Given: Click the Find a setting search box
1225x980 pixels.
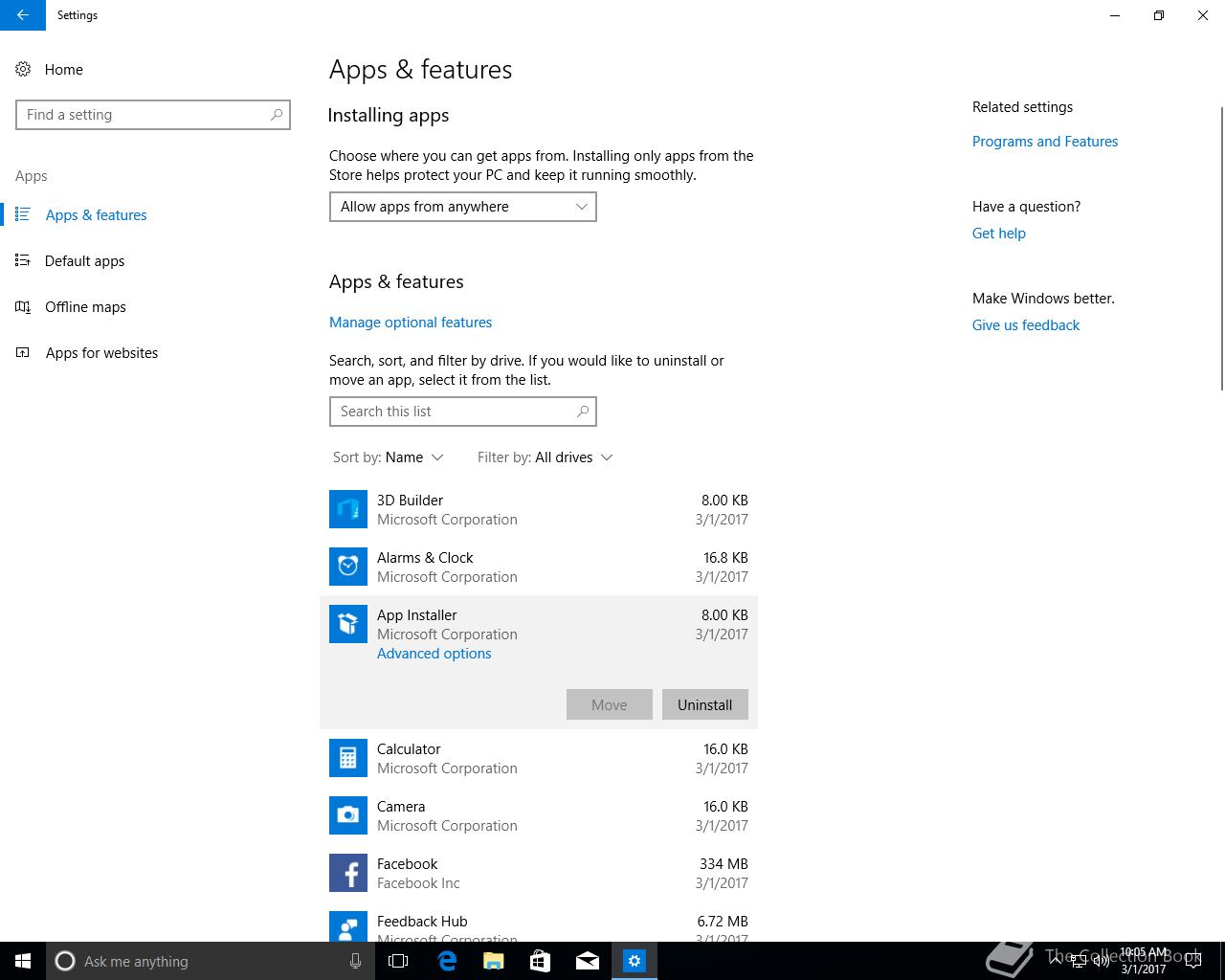Looking at the screenshot, I should (x=153, y=115).
